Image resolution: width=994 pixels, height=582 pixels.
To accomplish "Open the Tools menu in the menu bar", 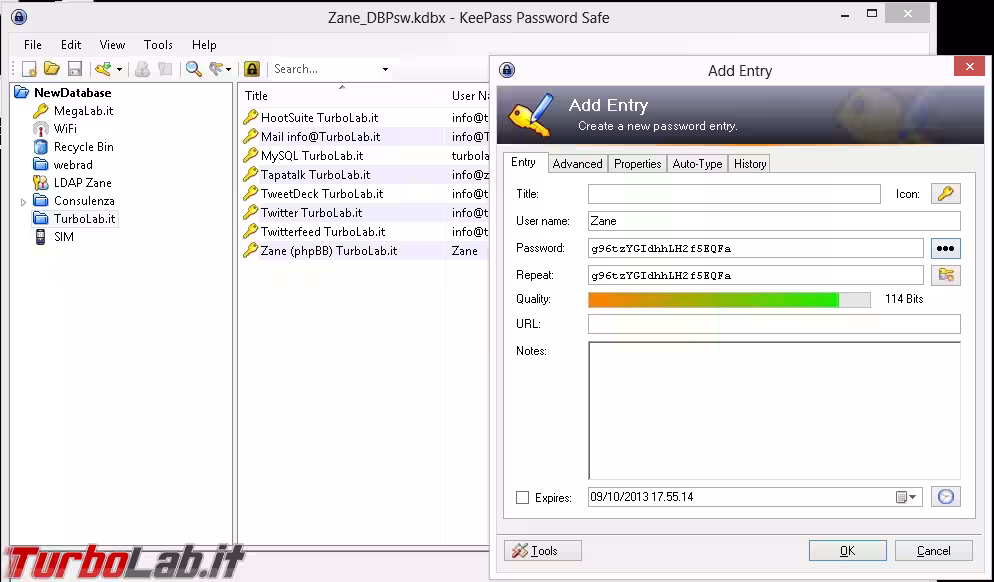I will click(157, 44).
